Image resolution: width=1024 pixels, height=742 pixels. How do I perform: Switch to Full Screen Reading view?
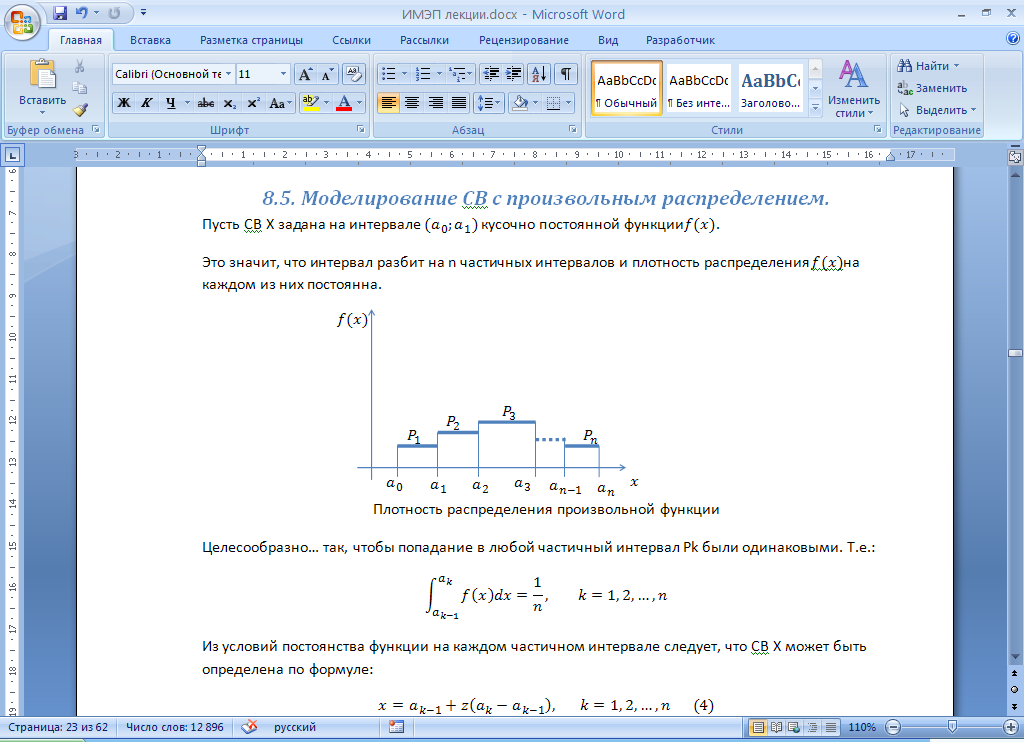pyautogui.click(x=776, y=727)
